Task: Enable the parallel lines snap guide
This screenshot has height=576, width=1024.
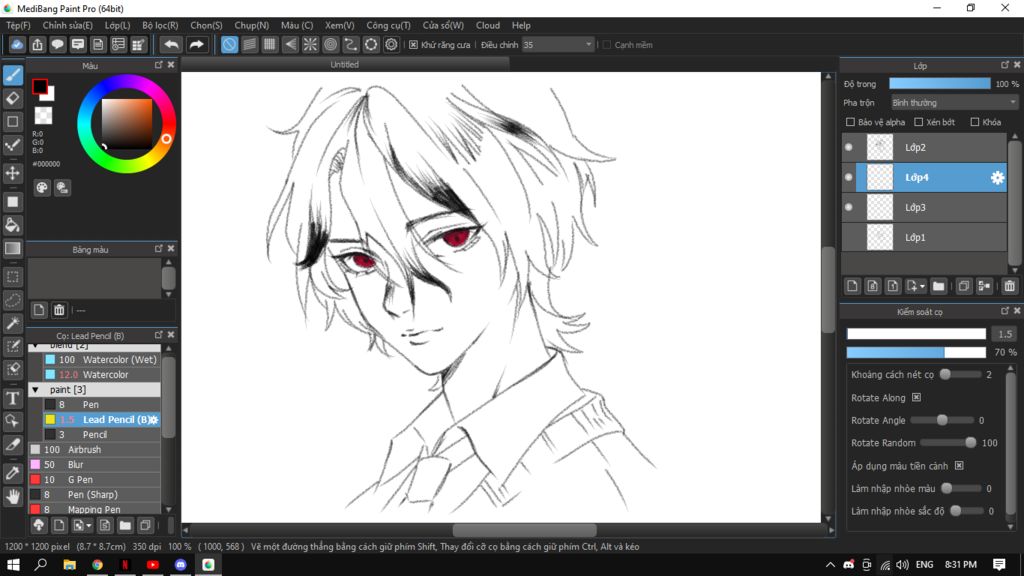Action: 249,44
